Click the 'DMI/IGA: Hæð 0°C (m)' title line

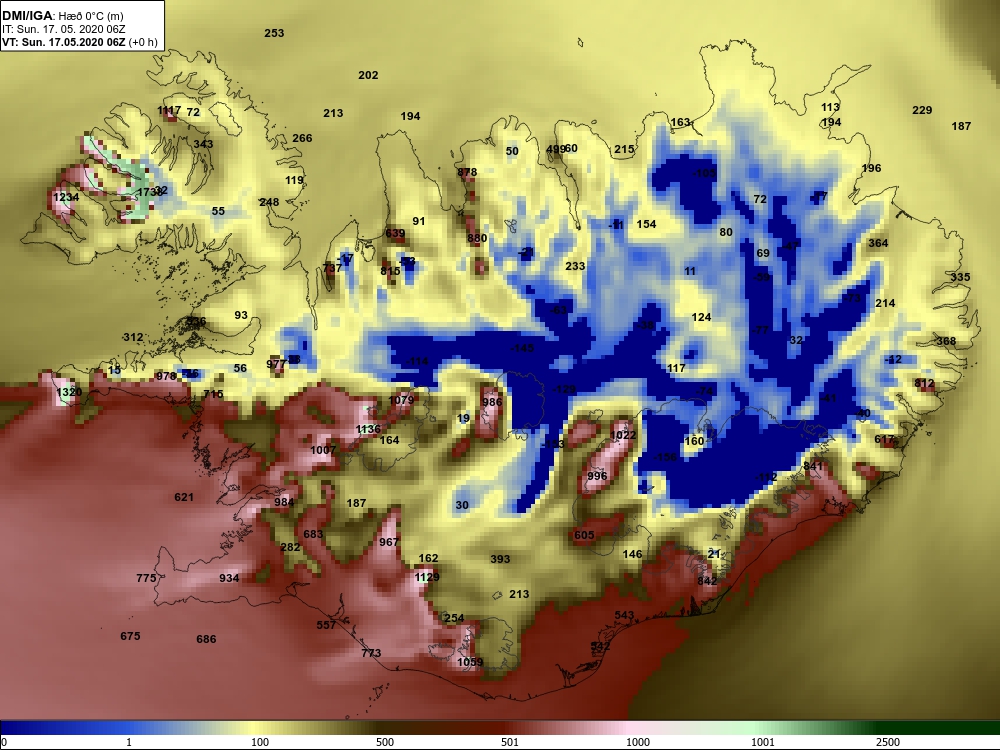62,16
